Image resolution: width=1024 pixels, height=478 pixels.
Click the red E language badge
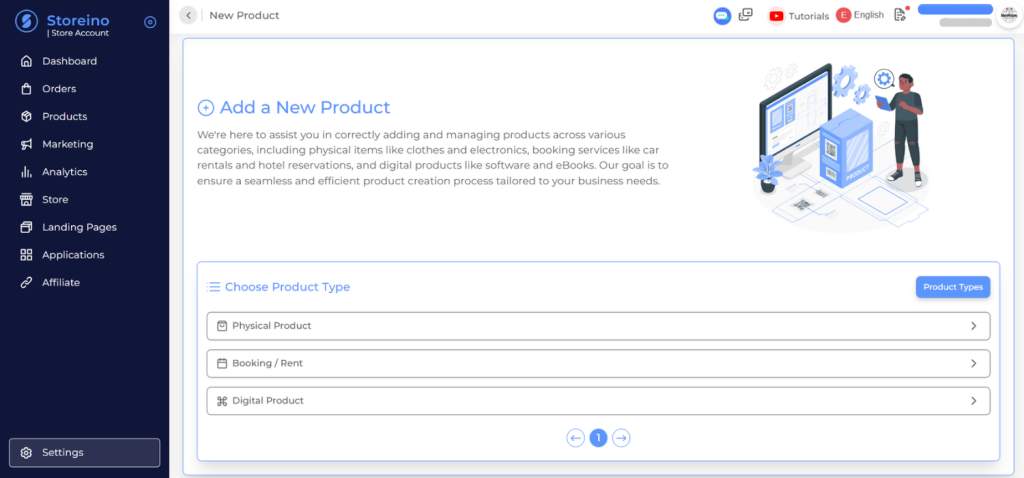click(x=844, y=15)
